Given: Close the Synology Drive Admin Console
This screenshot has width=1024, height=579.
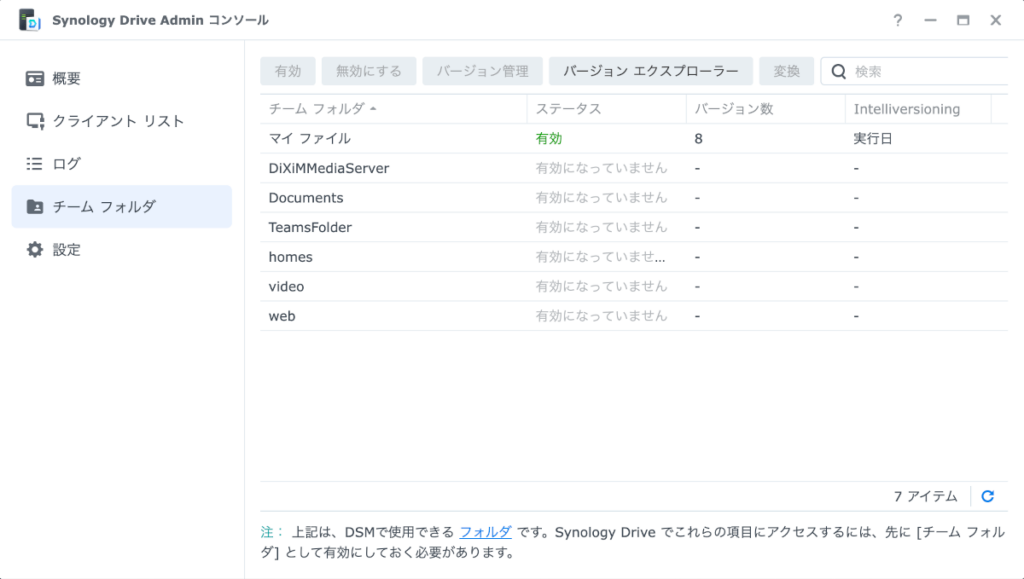Looking at the screenshot, I should (x=995, y=20).
